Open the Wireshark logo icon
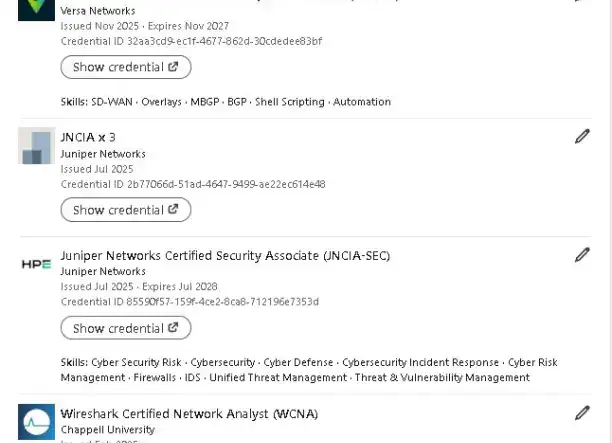Screen dimensions: 612x443 pyautogui.click(x=36, y=422)
